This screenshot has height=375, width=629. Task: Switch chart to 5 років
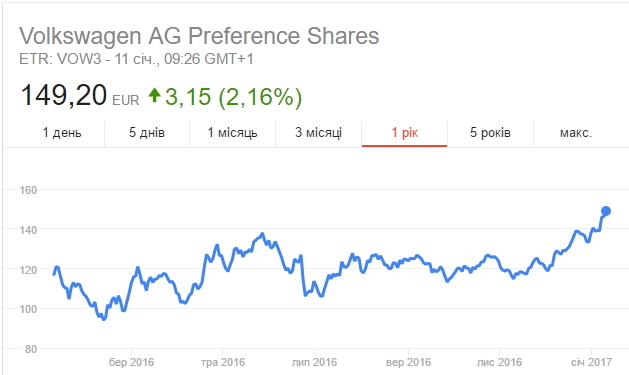coord(490,133)
